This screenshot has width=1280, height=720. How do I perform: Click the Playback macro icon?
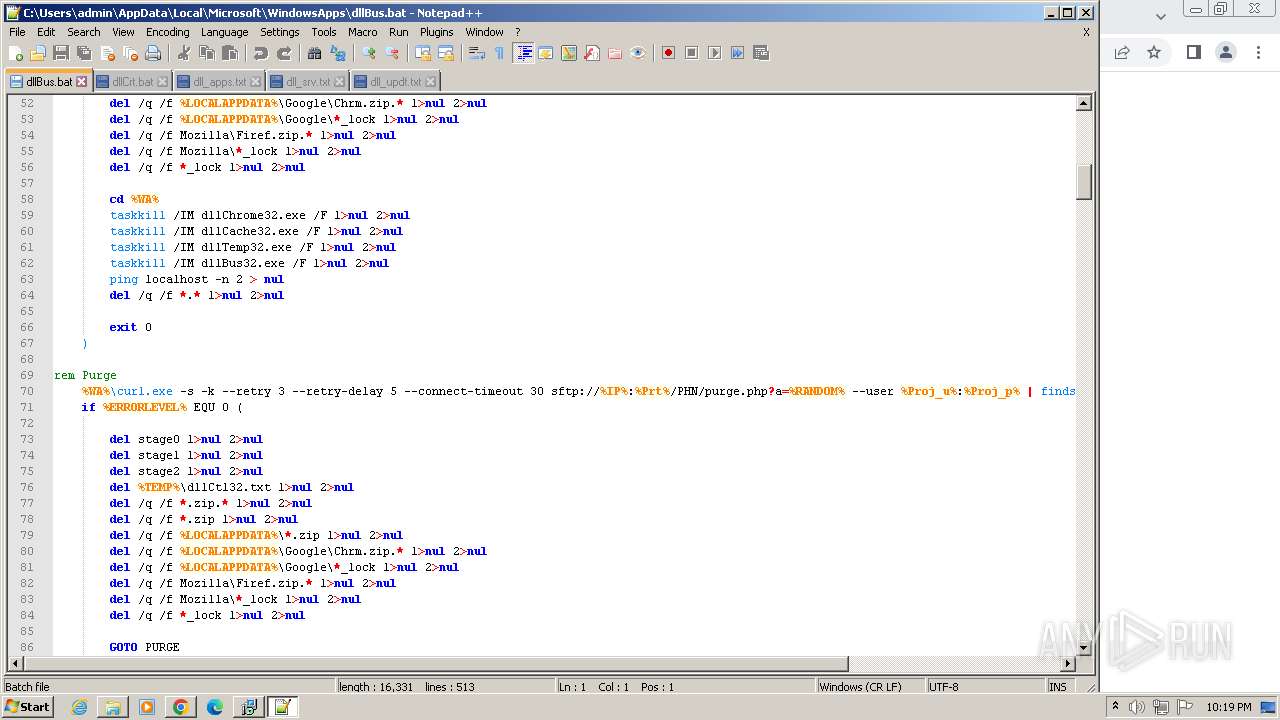pyautogui.click(x=715, y=53)
